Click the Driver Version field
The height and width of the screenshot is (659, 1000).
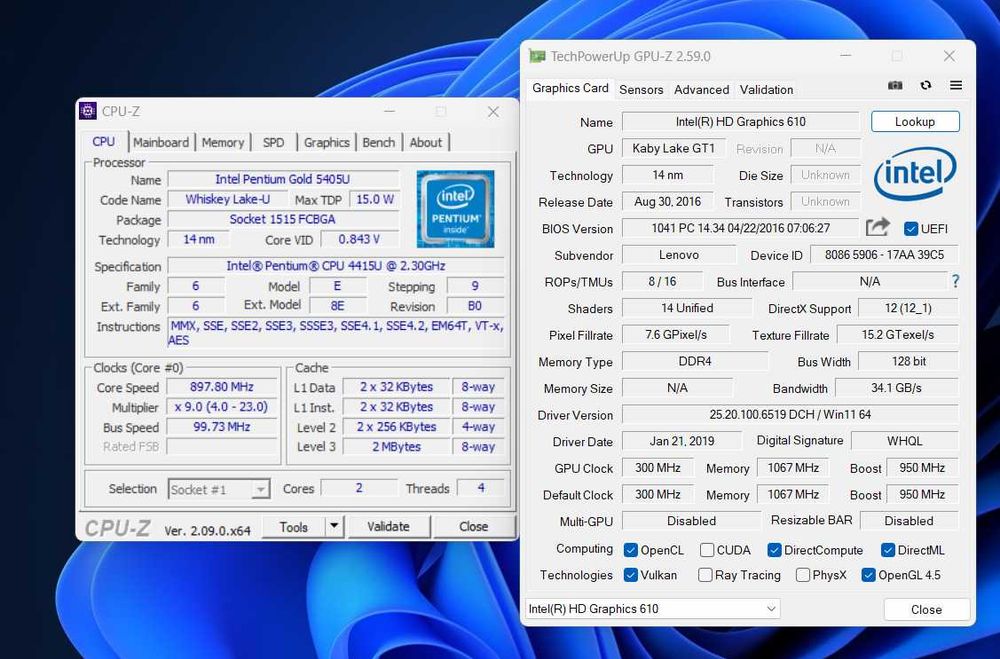pyautogui.click(x=790, y=414)
